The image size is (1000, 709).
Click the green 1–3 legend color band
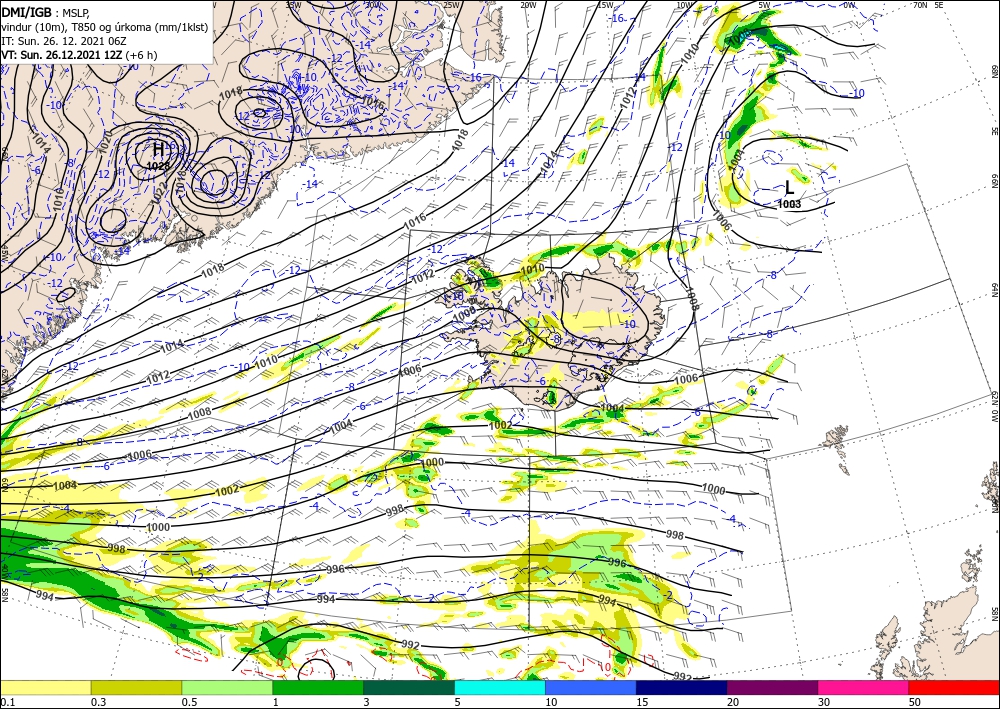318,687
